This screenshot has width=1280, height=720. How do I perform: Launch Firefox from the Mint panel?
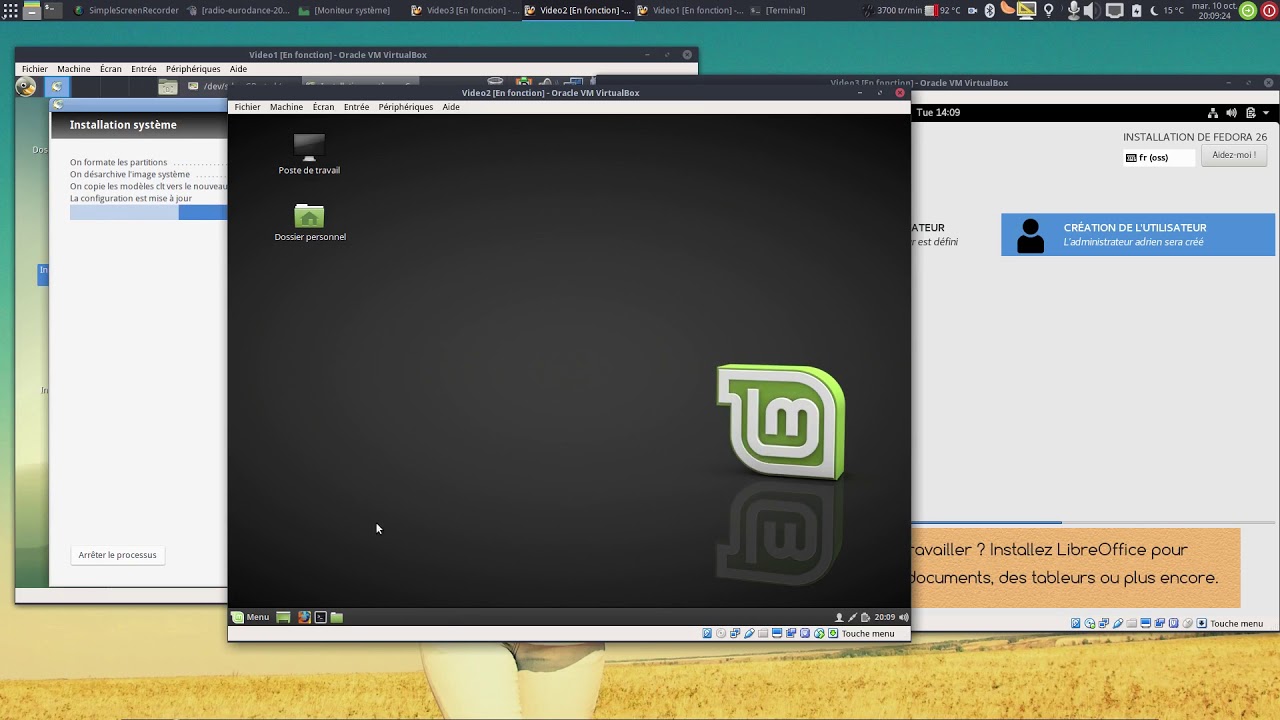coord(304,617)
